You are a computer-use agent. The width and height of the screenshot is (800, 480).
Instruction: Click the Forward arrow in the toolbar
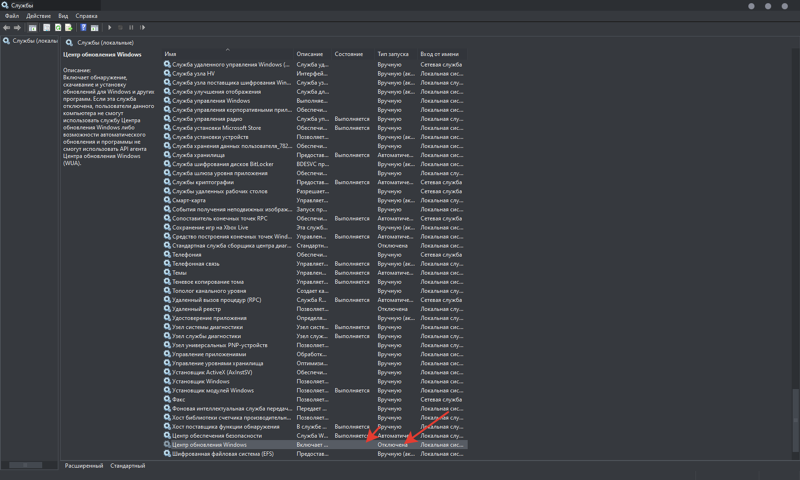[17, 28]
